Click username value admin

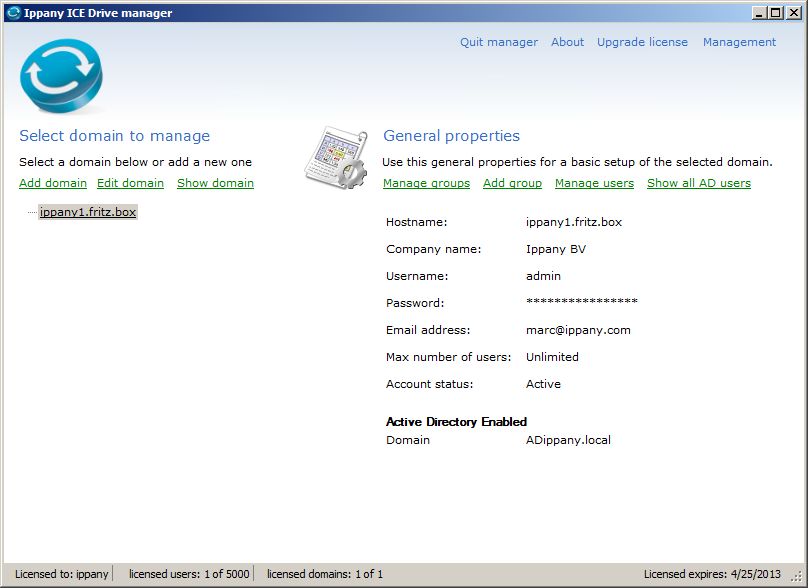pyautogui.click(x=543, y=276)
